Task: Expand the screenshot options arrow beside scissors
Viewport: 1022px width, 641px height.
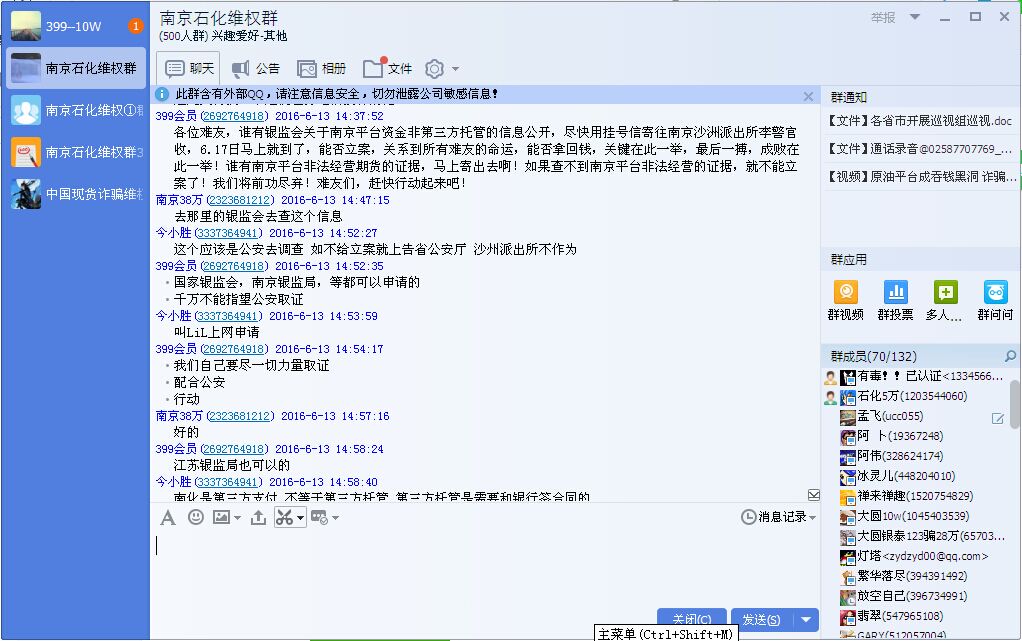Action: click(x=300, y=518)
